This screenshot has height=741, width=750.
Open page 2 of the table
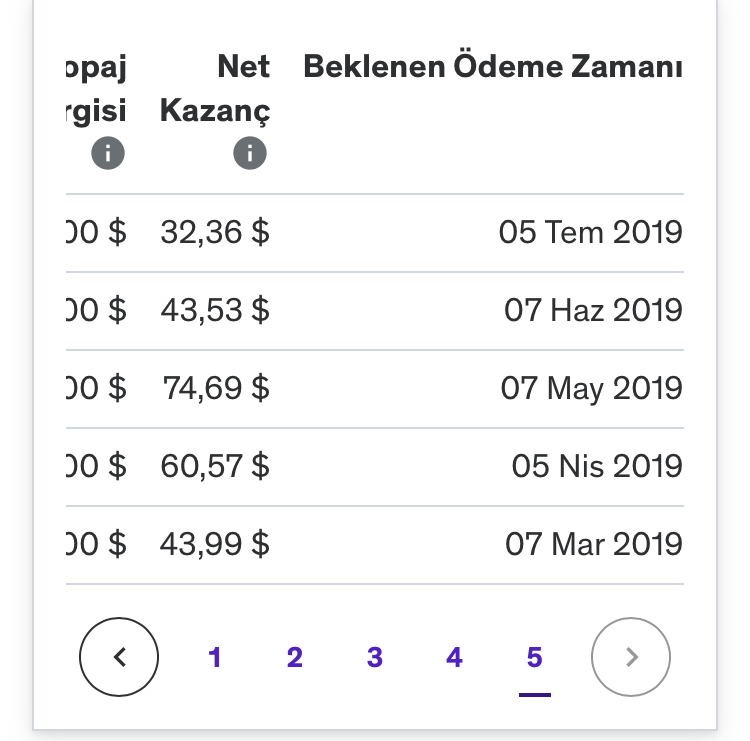tap(295, 657)
